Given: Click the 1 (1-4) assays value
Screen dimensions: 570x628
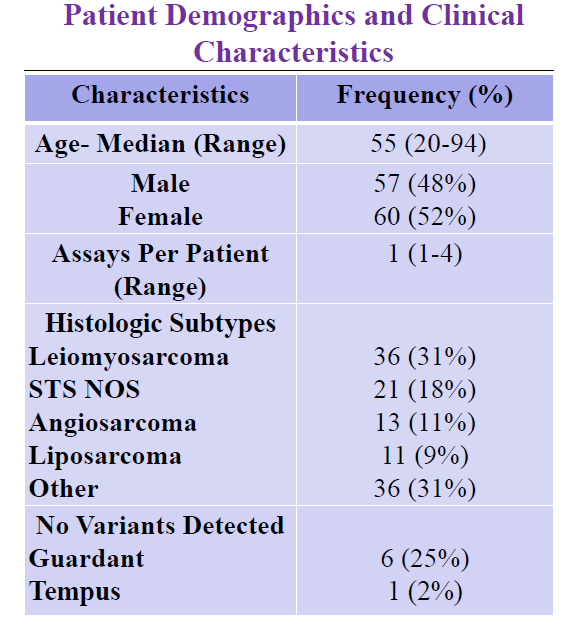Looking at the screenshot, I should tap(425, 254).
